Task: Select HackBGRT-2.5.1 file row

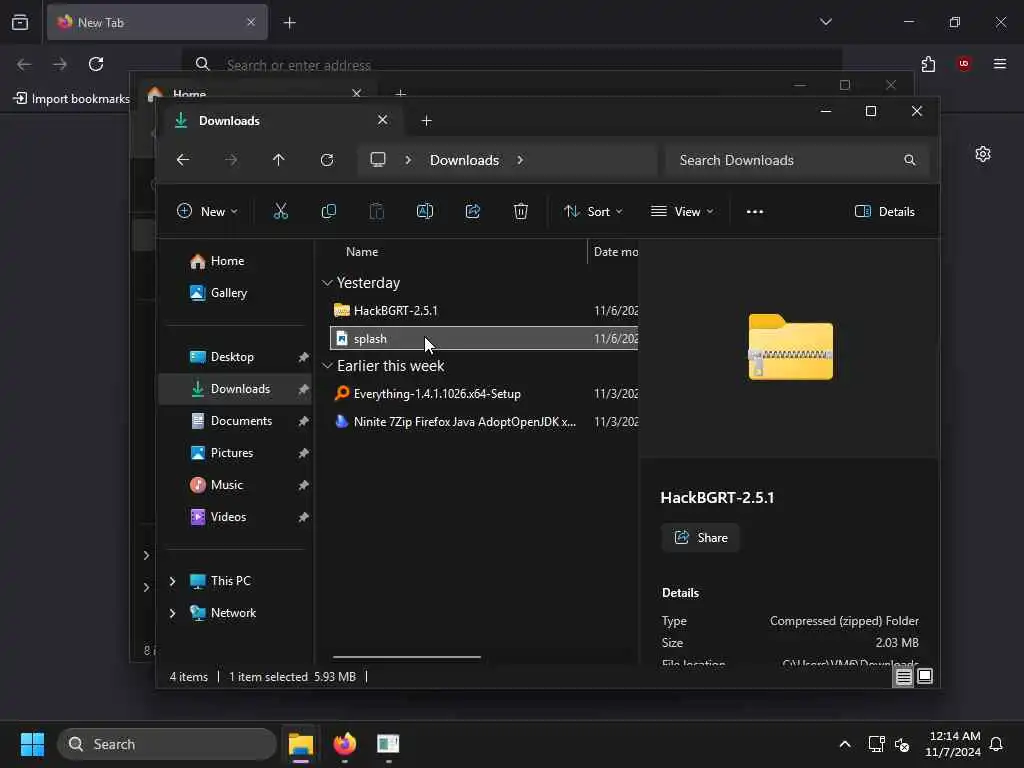Action: pos(484,311)
